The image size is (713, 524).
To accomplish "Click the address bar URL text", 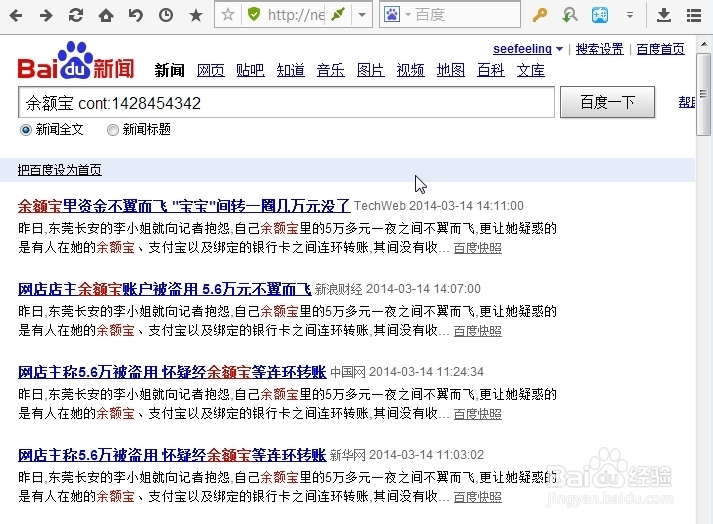I will coord(296,15).
